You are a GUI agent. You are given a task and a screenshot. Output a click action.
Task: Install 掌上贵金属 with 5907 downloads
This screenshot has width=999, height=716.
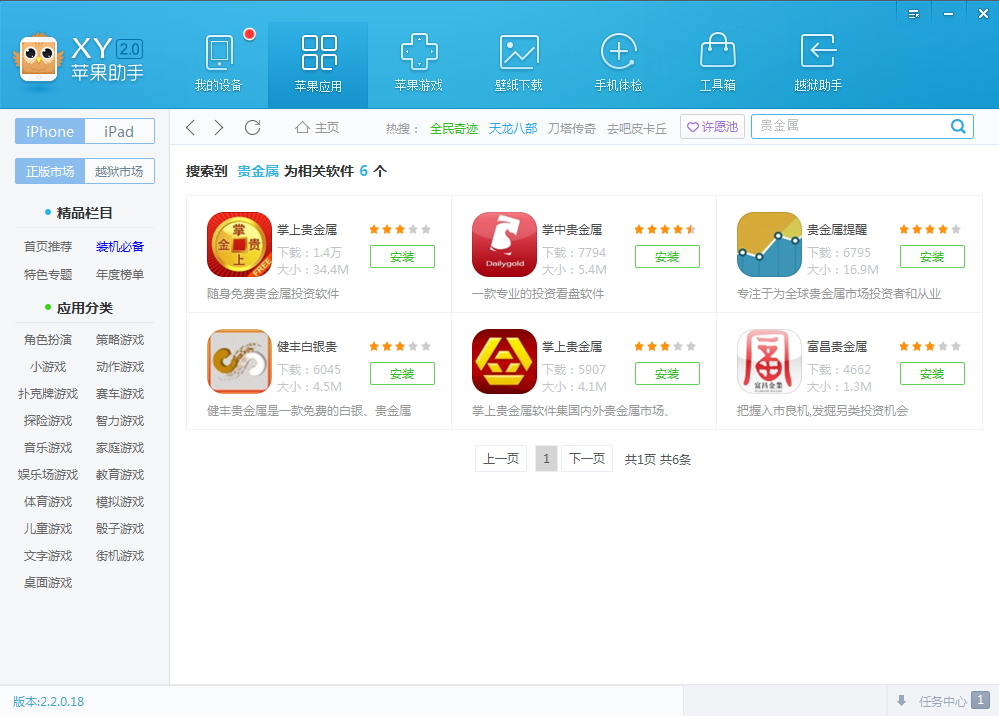667,374
